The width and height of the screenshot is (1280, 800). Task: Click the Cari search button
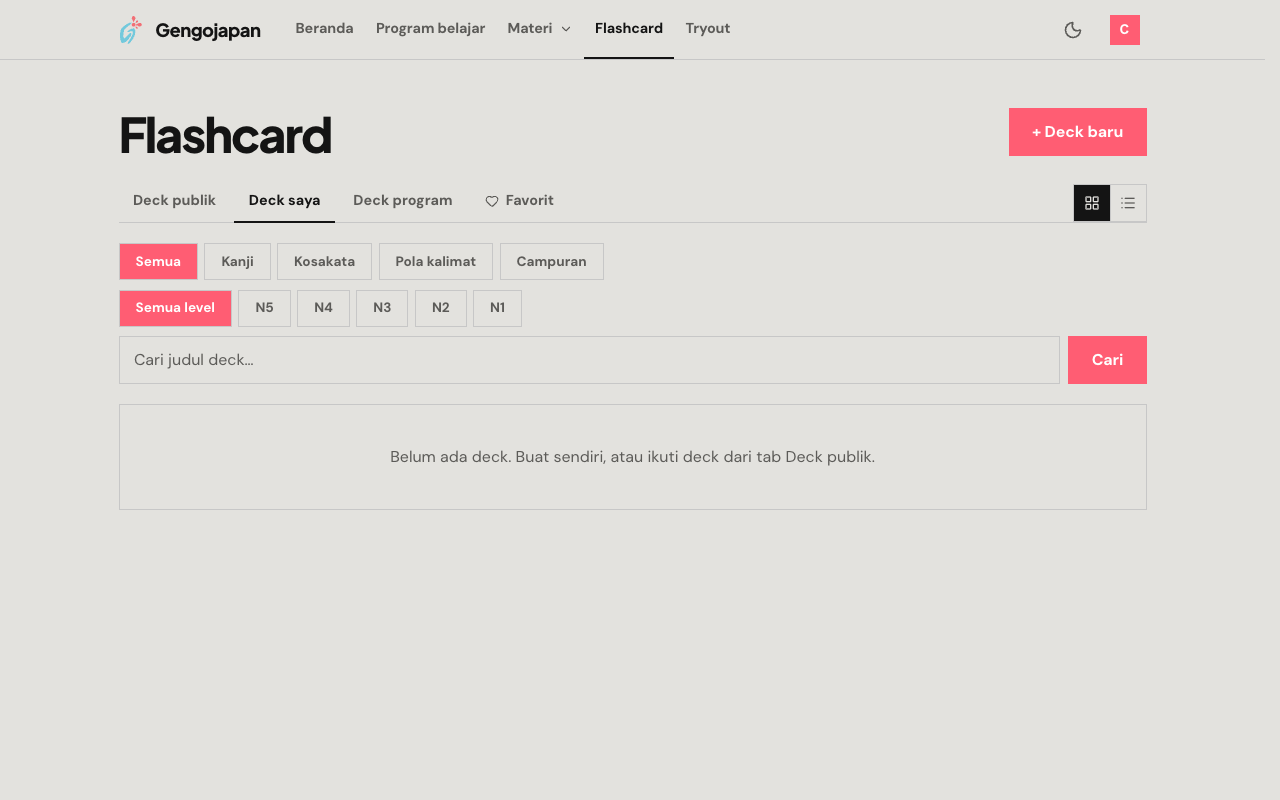1107,360
